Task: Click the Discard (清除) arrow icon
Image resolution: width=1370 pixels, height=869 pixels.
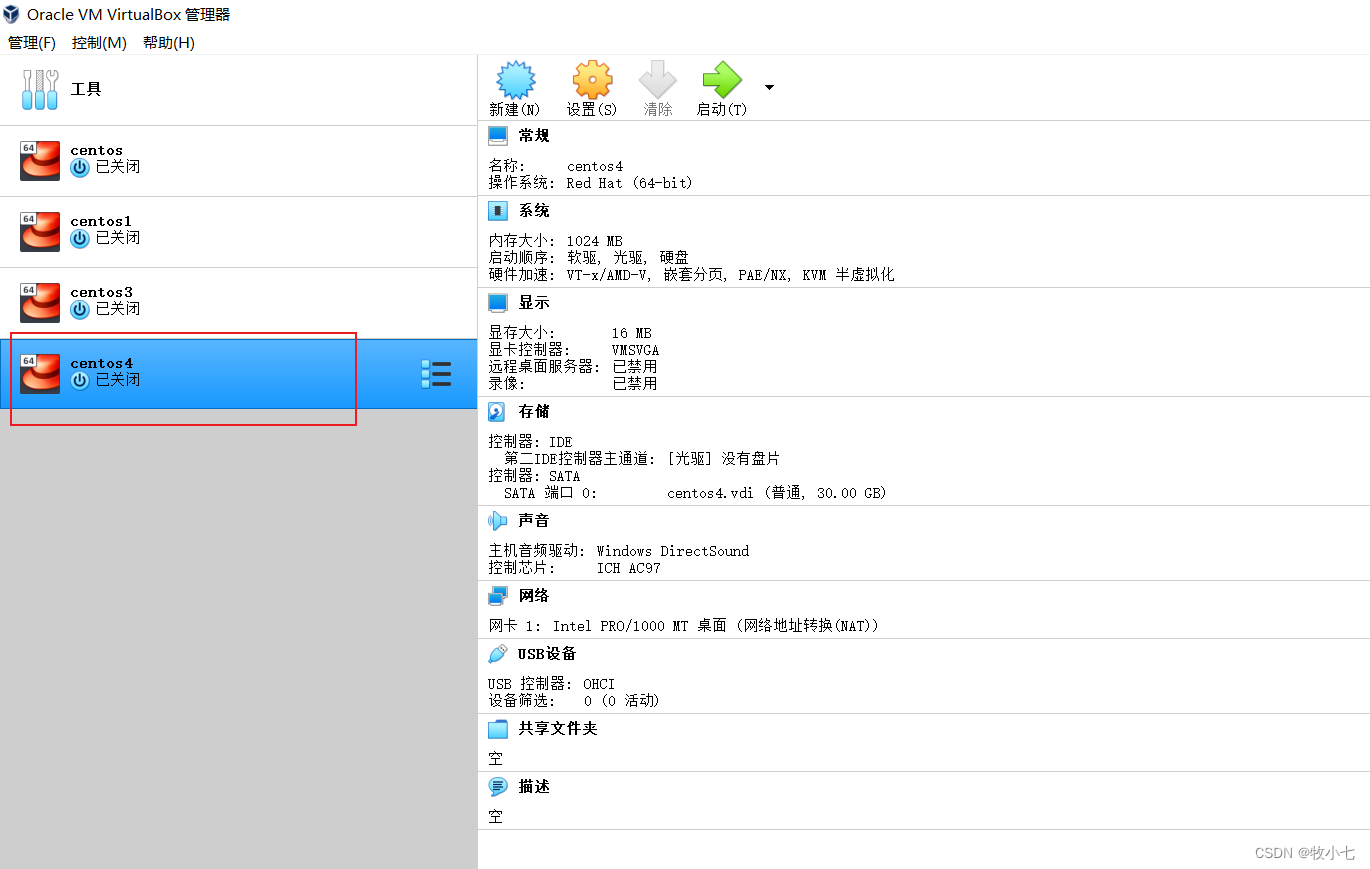Action: coord(658,80)
